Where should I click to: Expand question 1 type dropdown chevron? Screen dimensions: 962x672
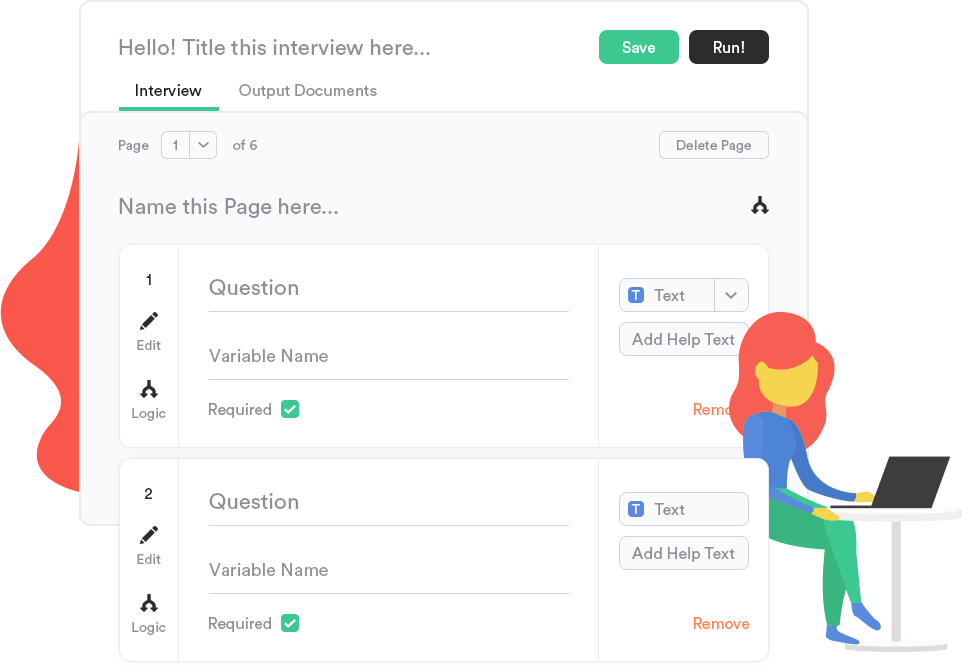point(731,295)
